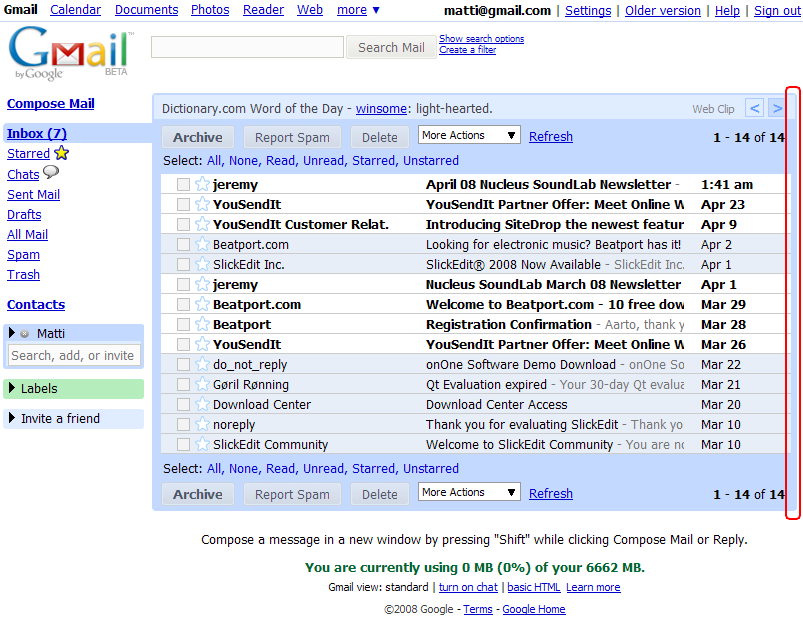803x623 pixels.
Task: Click the Gmail logo
Action: pyautogui.click(x=71, y=53)
